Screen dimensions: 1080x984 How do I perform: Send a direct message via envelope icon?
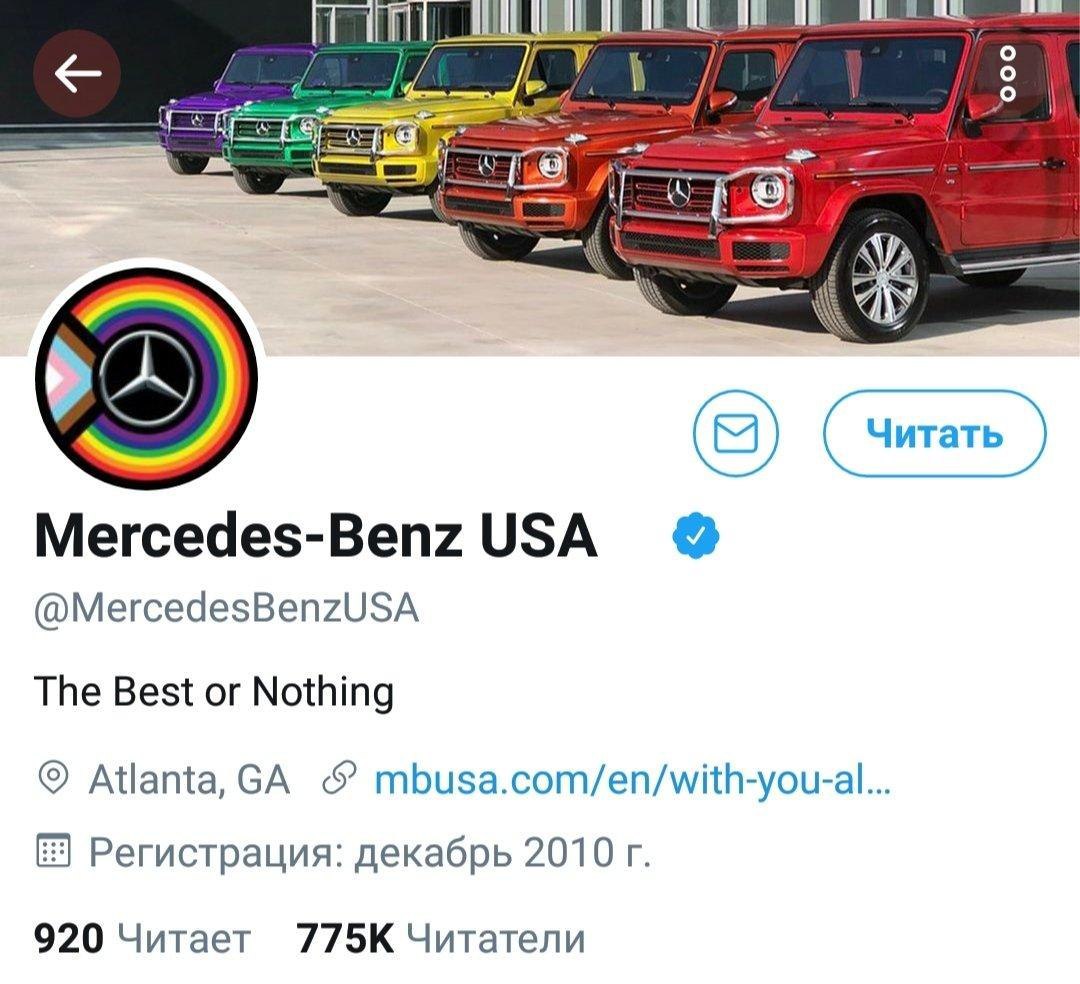point(736,433)
